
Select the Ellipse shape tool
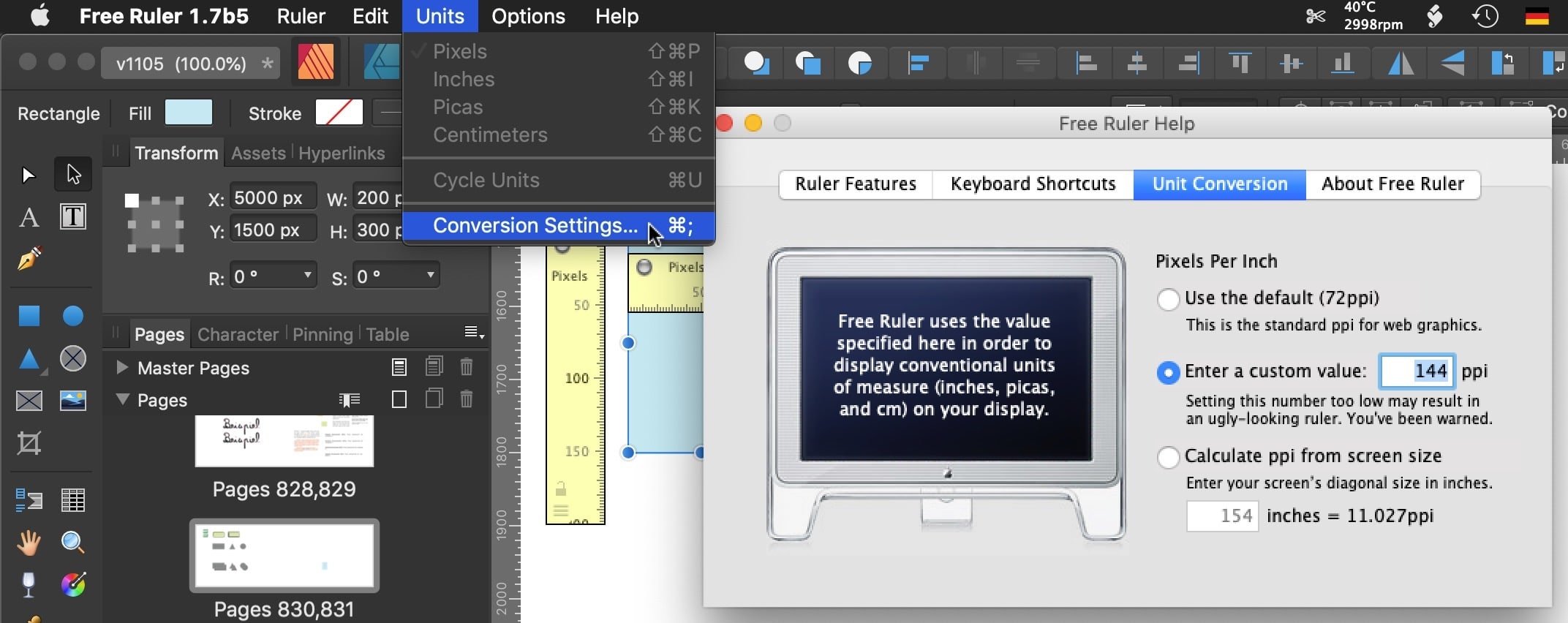(x=73, y=316)
